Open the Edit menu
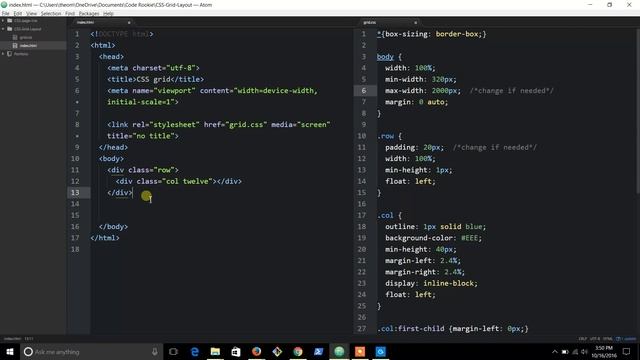The height and width of the screenshot is (360, 640). (18, 13)
